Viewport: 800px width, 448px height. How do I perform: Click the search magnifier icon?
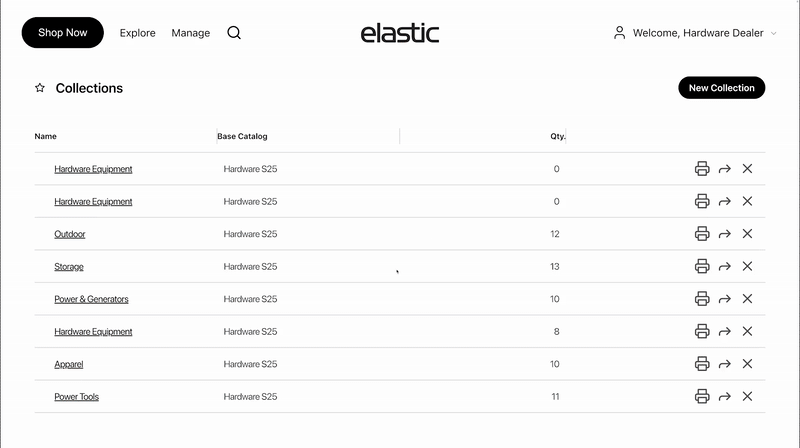pyautogui.click(x=234, y=33)
